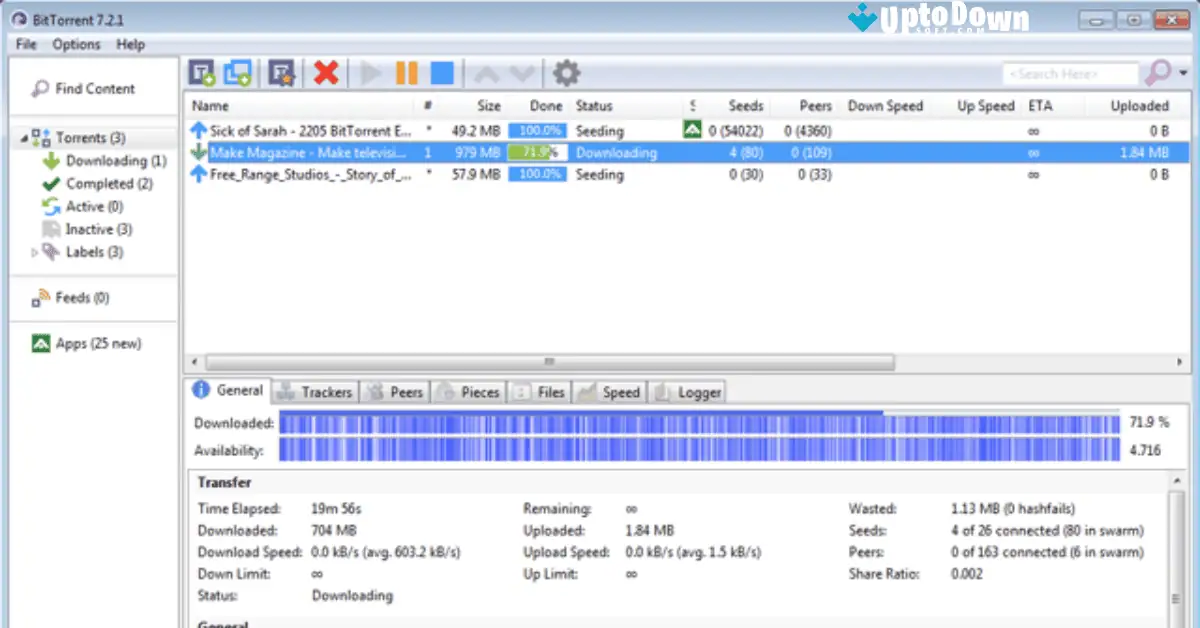This screenshot has width=1200, height=628.
Task: Pause the Make Magazine download
Action: [x=406, y=72]
